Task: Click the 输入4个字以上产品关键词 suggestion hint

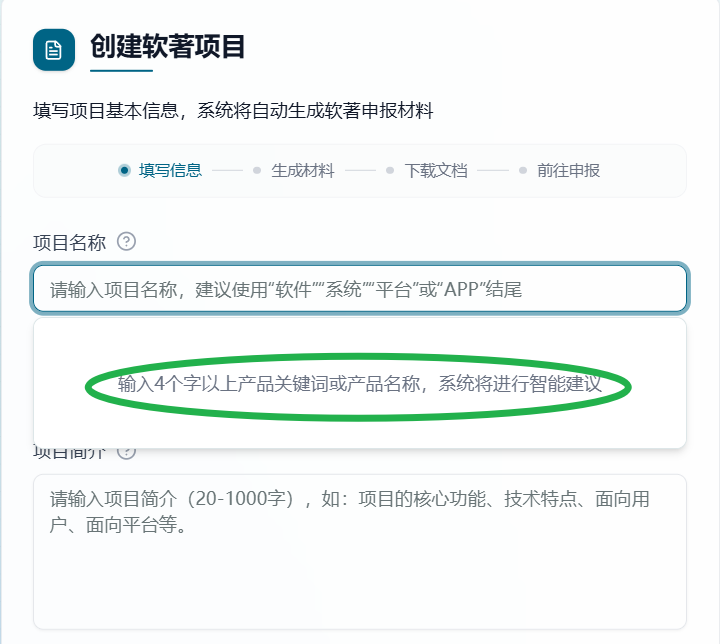Action: click(360, 384)
